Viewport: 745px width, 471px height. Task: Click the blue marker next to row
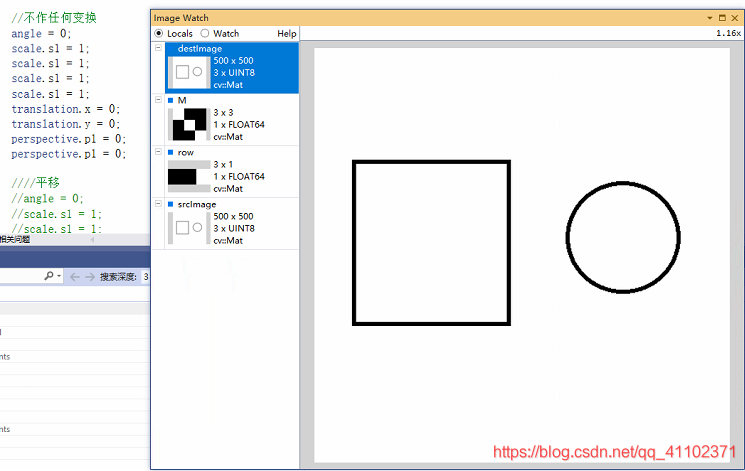pyautogui.click(x=171, y=152)
